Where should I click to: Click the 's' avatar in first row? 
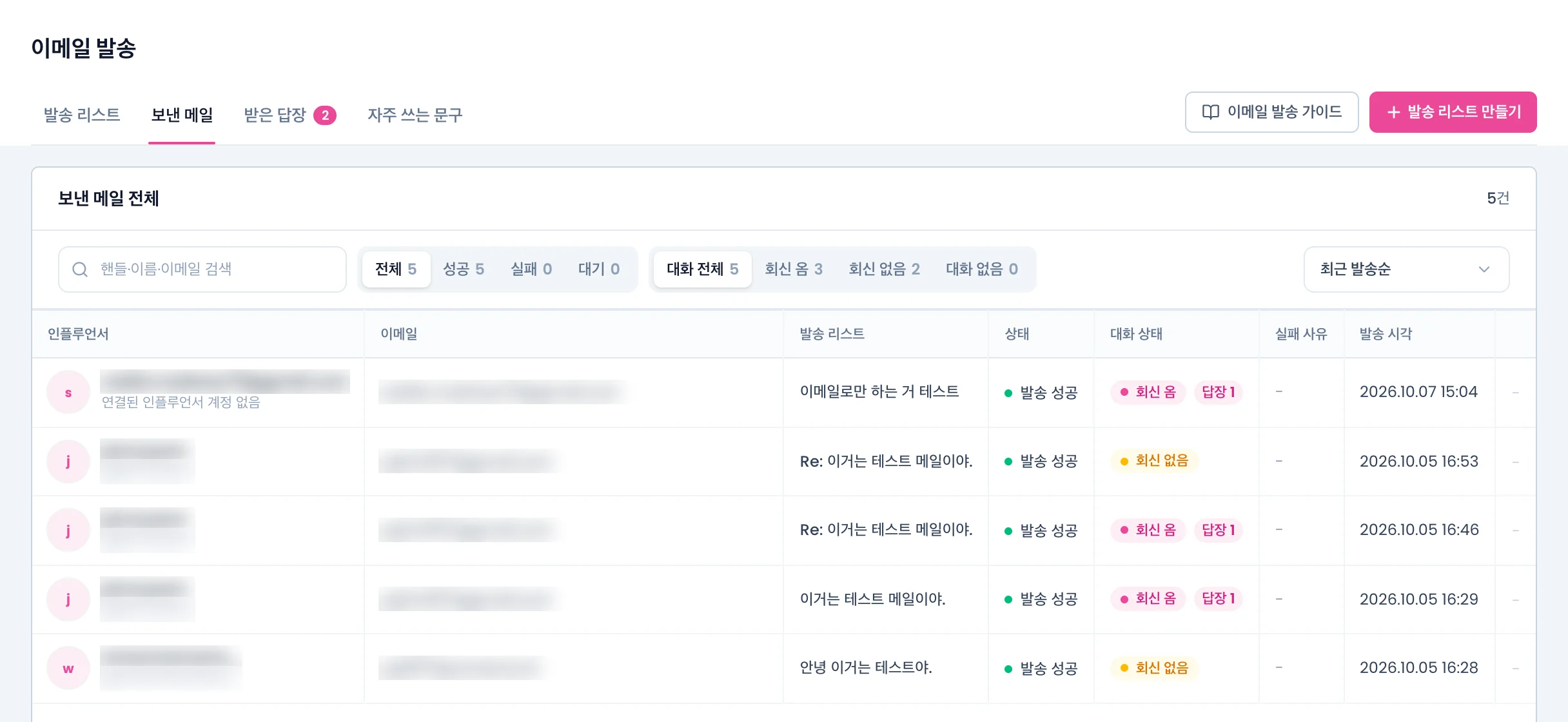point(68,392)
